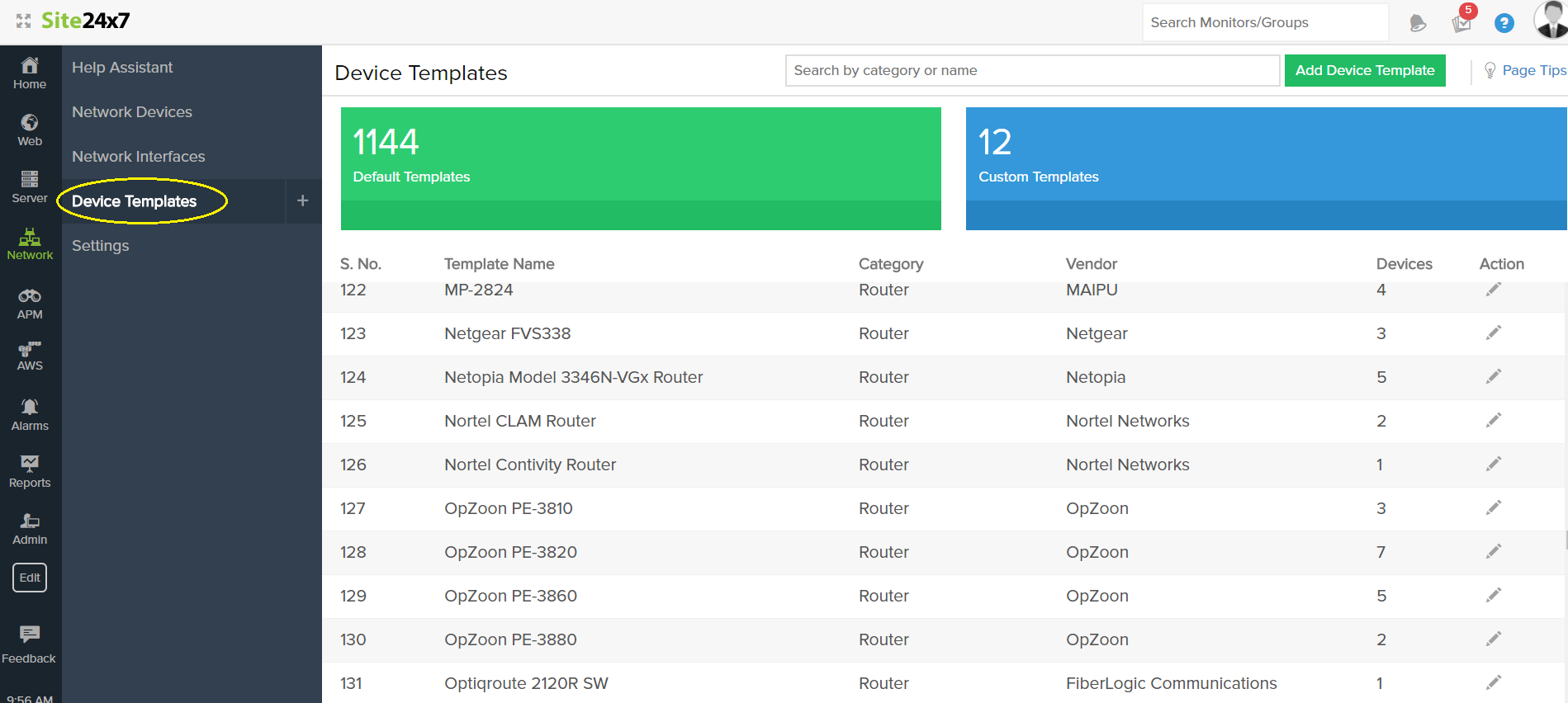Select the Netopia Model 3346N-VGx Router name
Viewport: 1568px width, 703px height.
click(574, 377)
